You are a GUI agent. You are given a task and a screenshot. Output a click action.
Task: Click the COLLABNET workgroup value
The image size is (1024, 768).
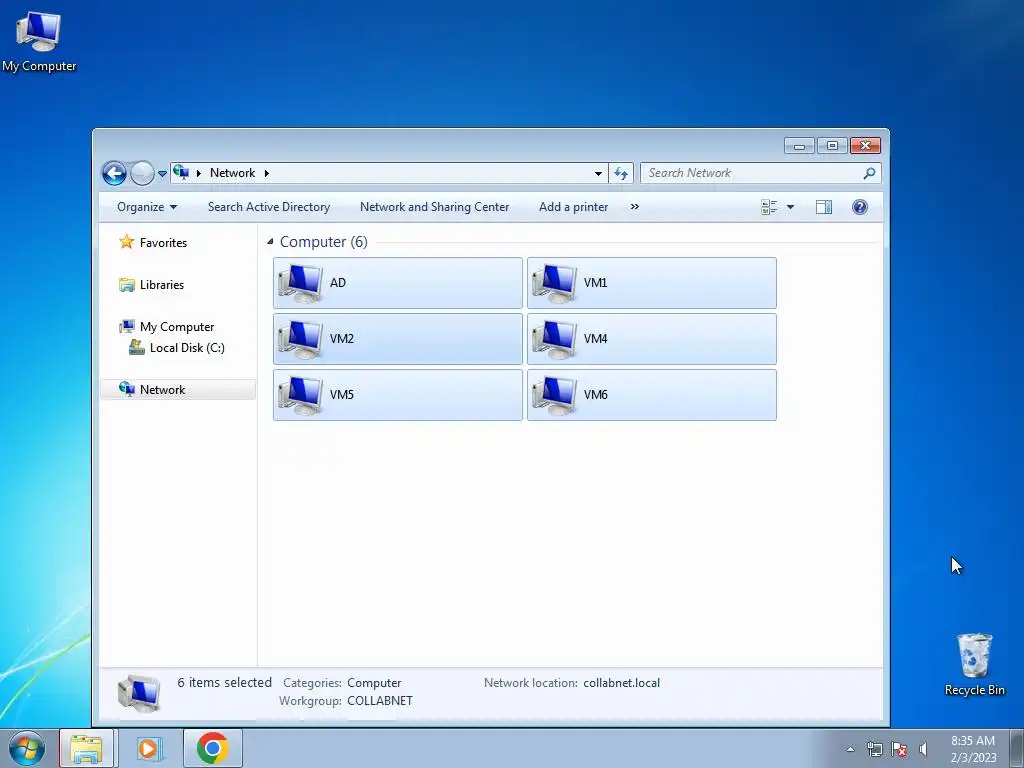379,701
